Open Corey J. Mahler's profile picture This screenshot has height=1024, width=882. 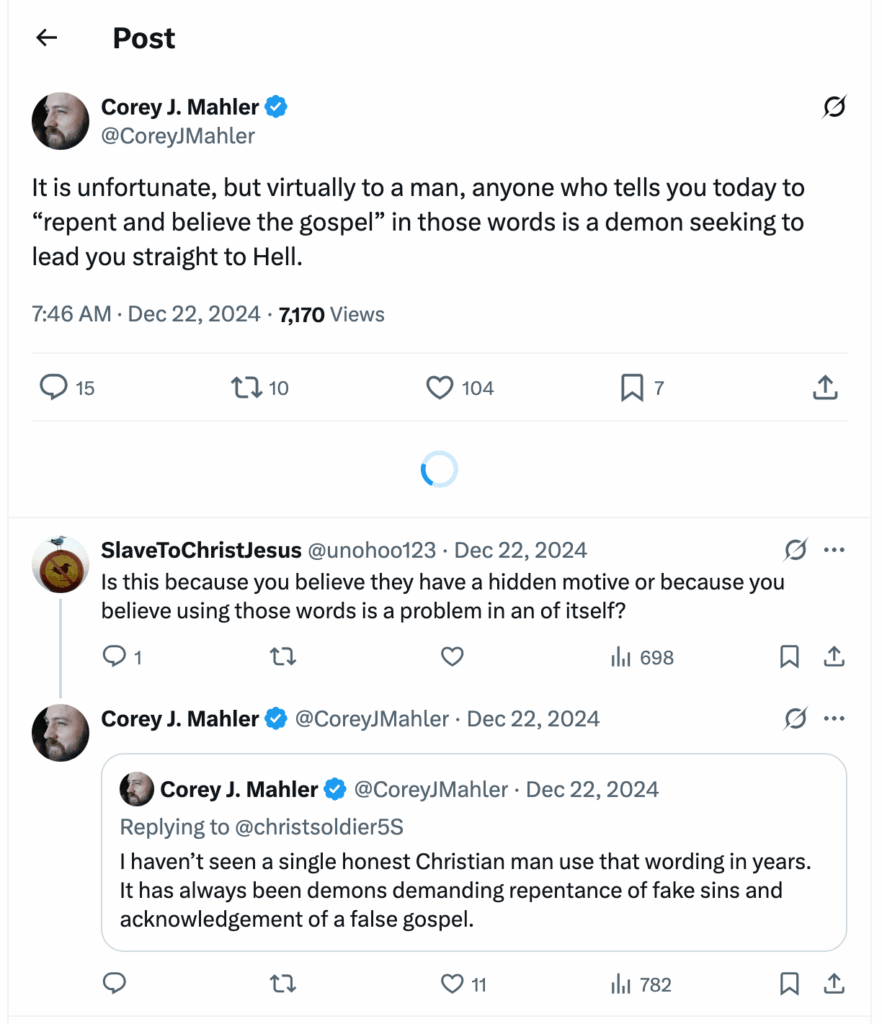(60, 120)
